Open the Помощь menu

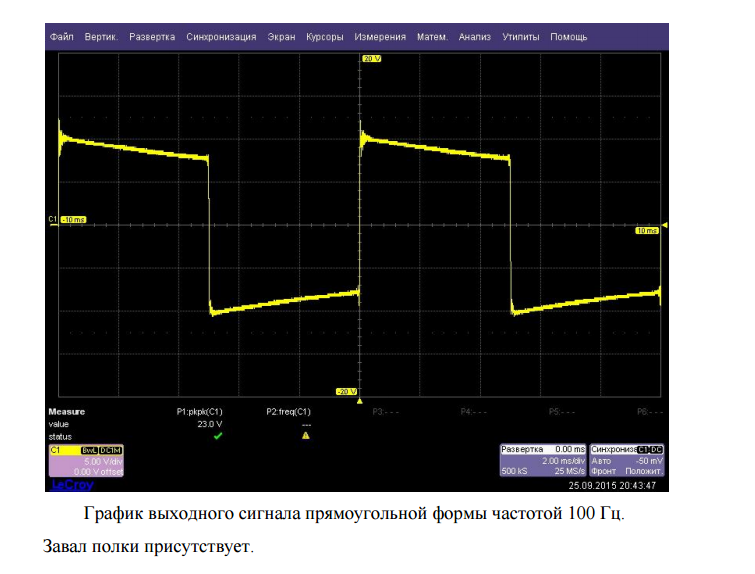coord(568,37)
